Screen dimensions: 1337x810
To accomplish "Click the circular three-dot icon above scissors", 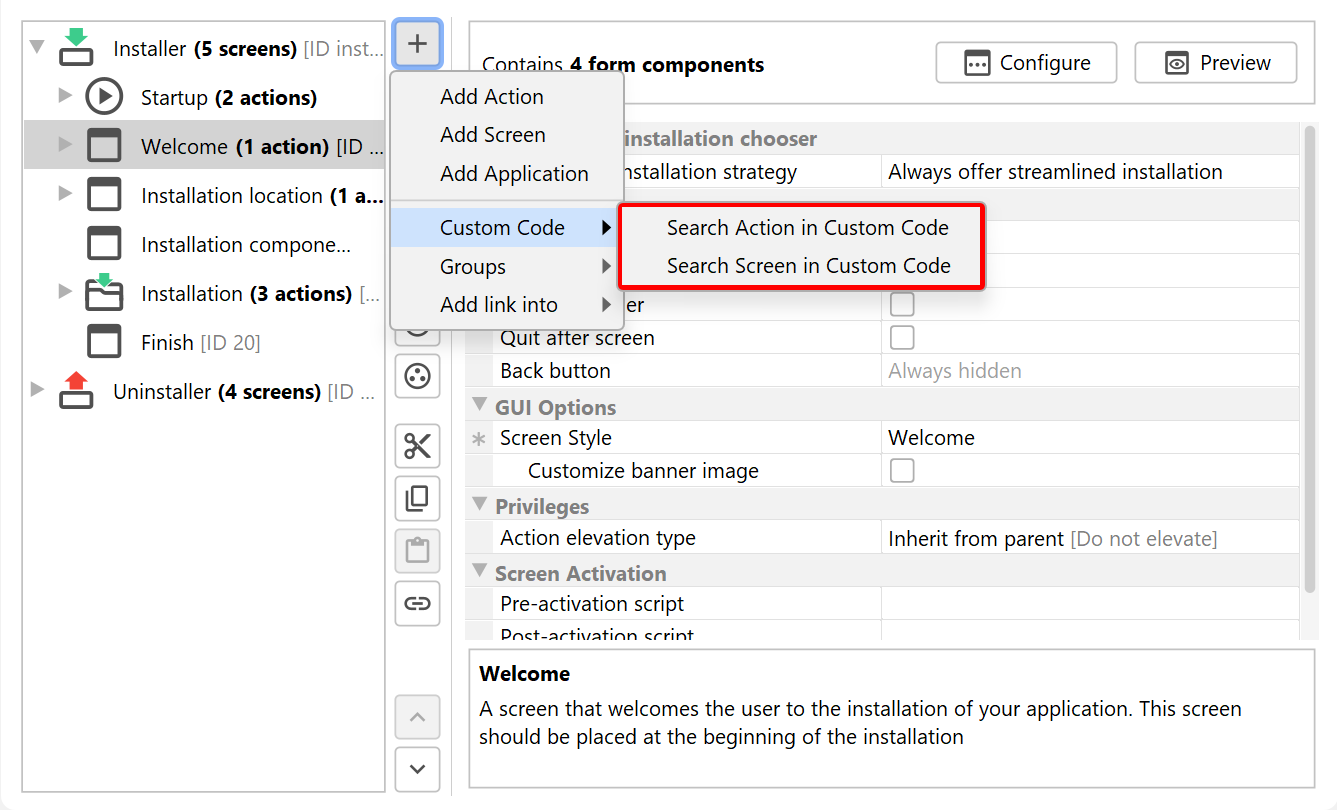I will click(417, 376).
